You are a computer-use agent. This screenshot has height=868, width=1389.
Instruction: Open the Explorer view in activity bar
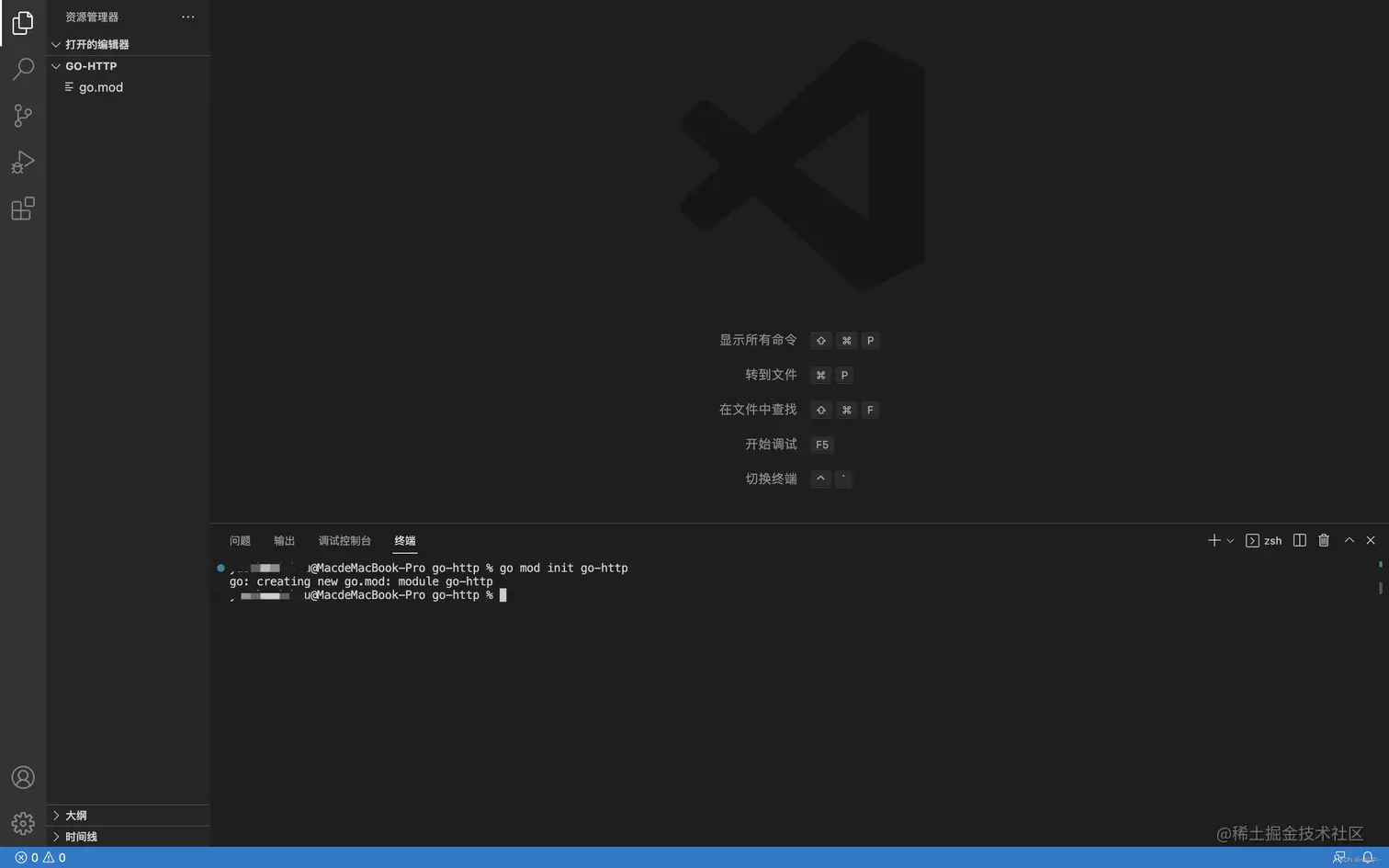[x=23, y=23]
